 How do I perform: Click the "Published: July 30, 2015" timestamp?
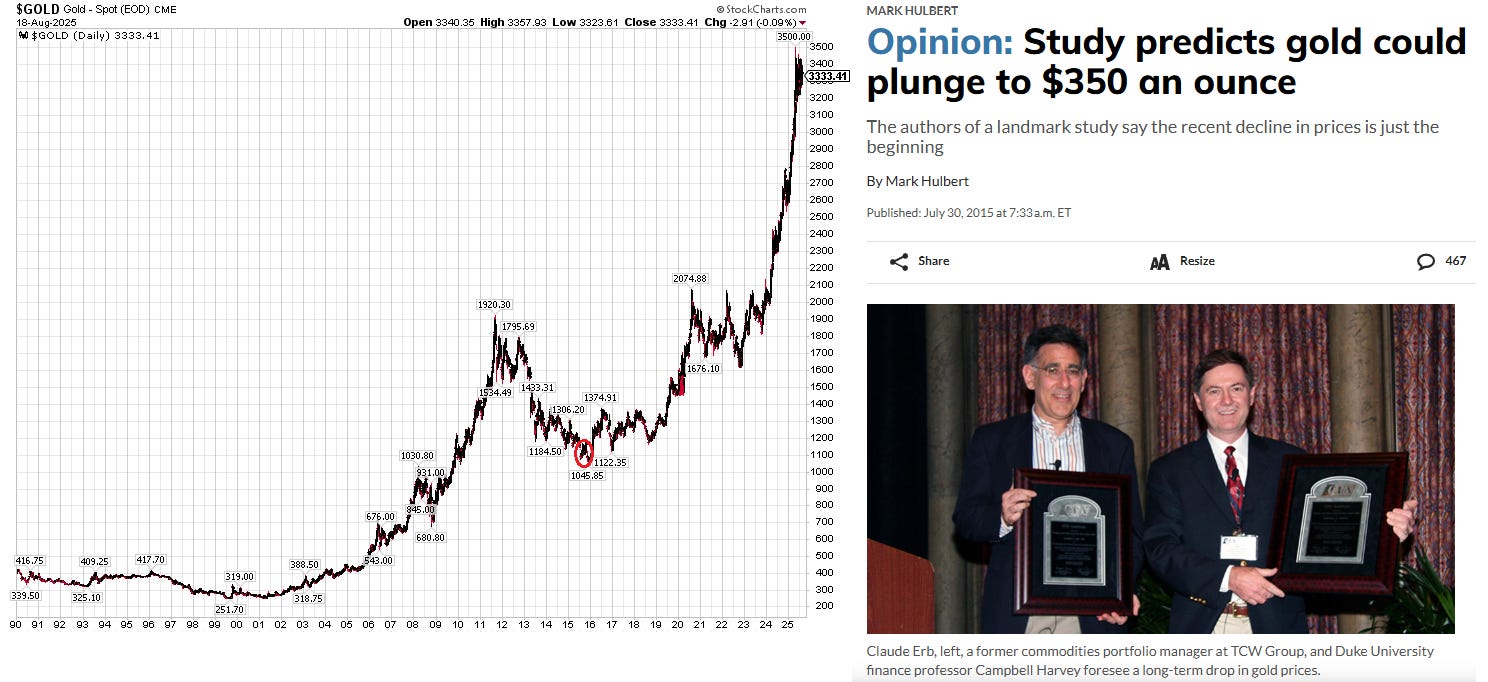(x=969, y=213)
